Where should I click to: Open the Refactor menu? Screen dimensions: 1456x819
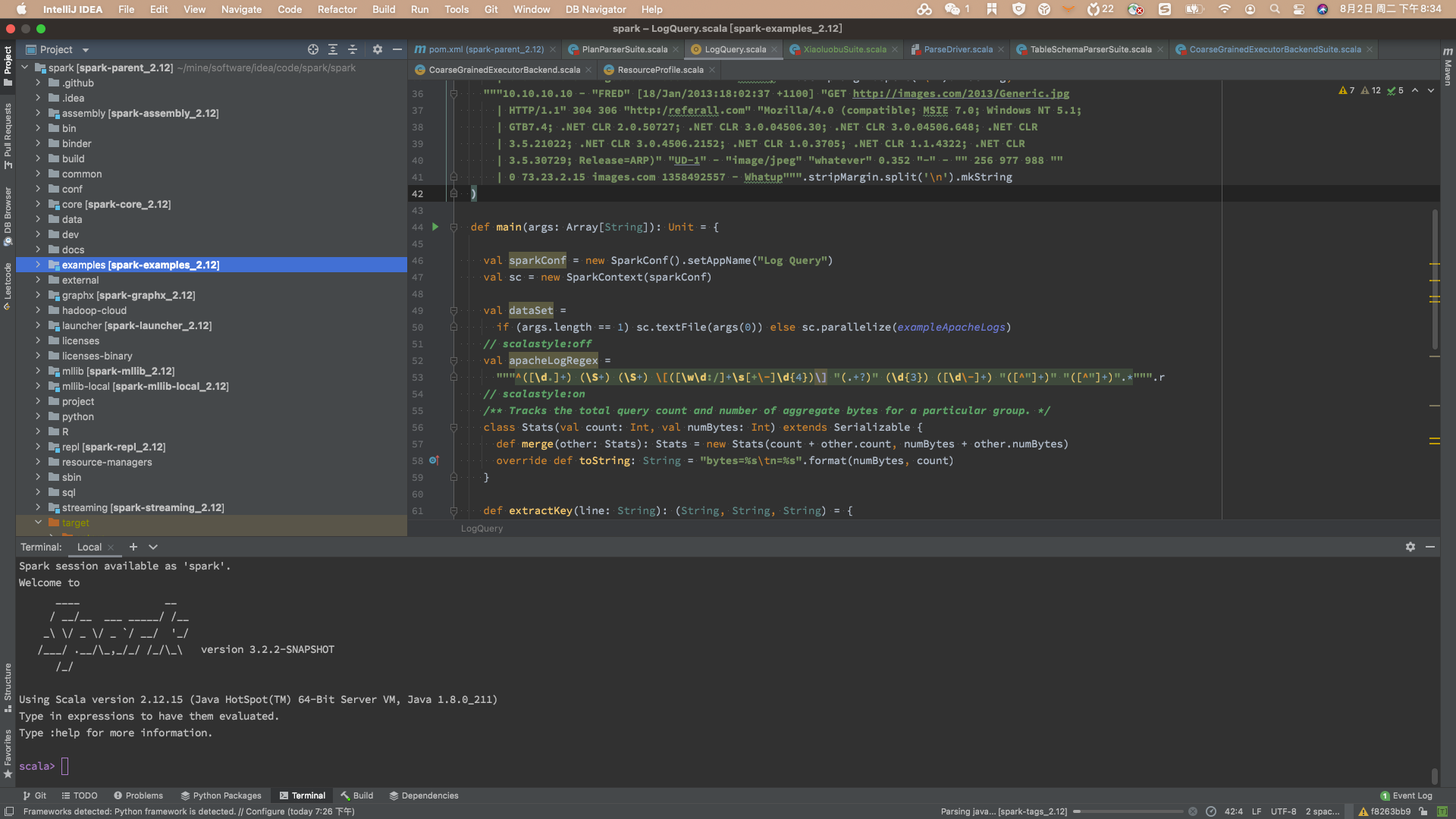337,9
